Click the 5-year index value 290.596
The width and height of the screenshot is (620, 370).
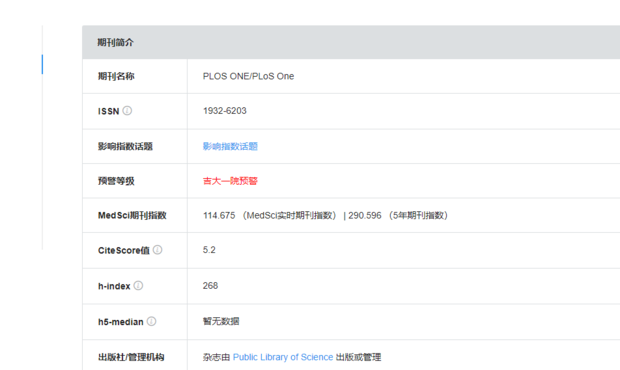point(365,215)
